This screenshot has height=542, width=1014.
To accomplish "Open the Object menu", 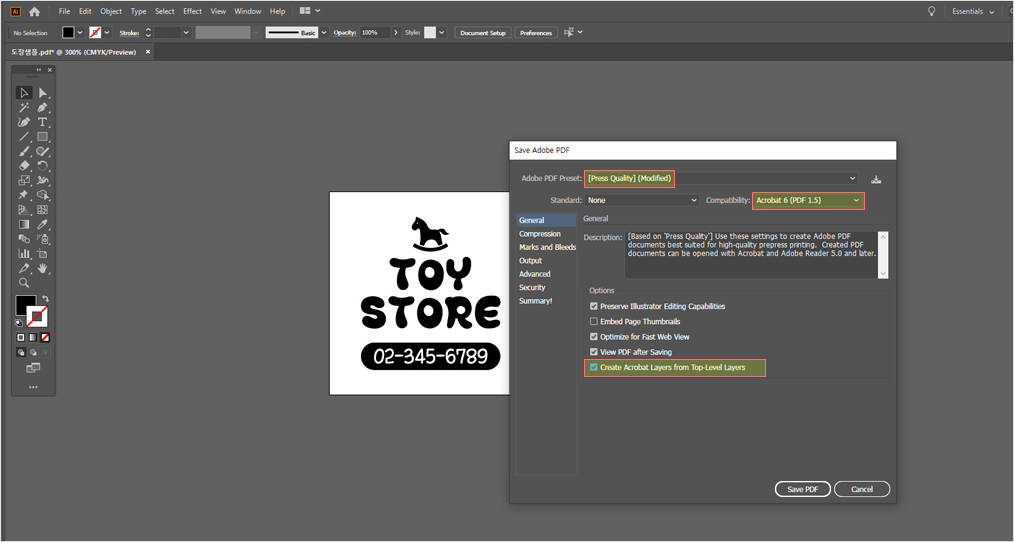I will coord(111,11).
